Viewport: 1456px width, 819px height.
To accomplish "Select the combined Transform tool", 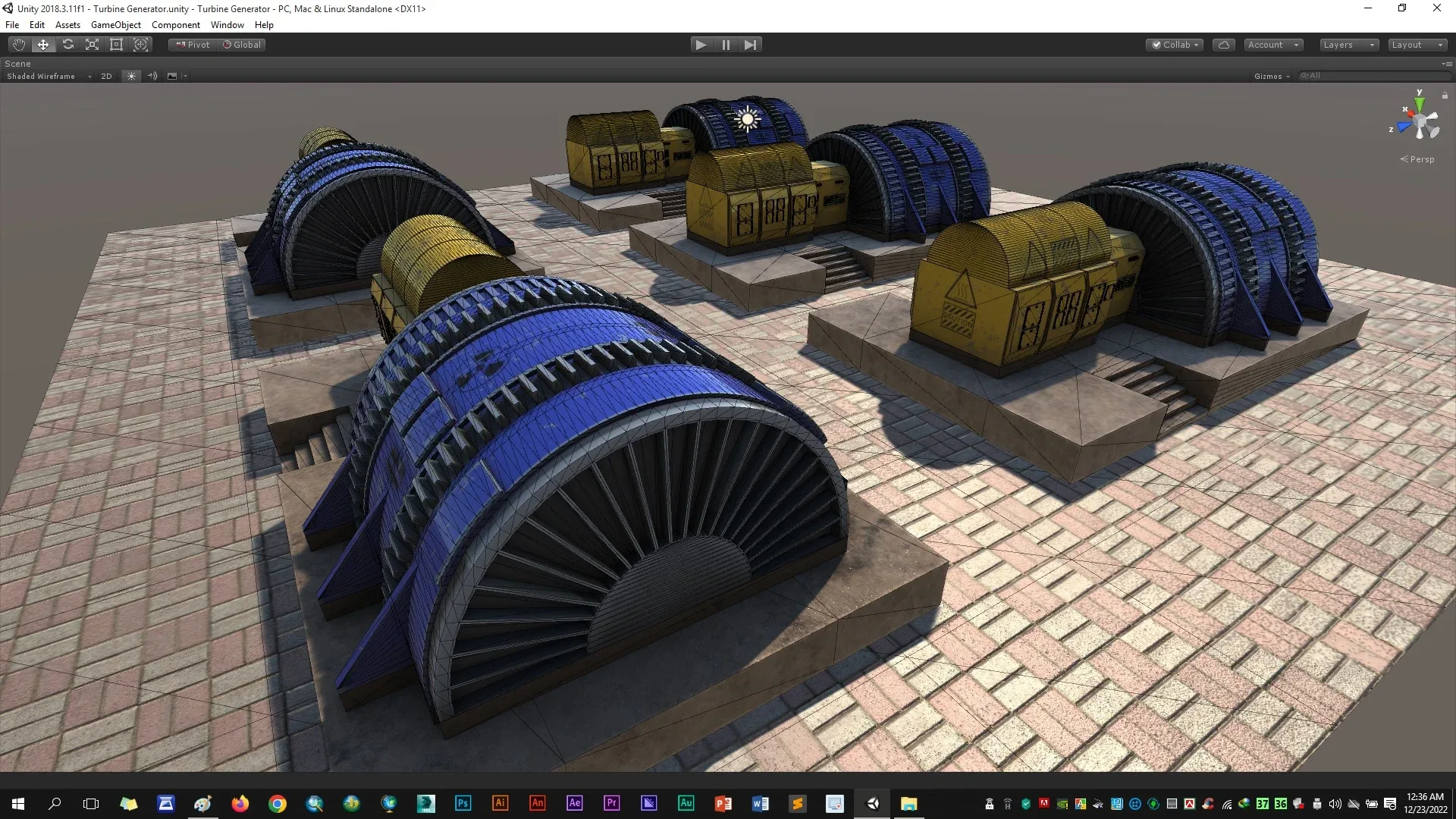I will (x=140, y=45).
